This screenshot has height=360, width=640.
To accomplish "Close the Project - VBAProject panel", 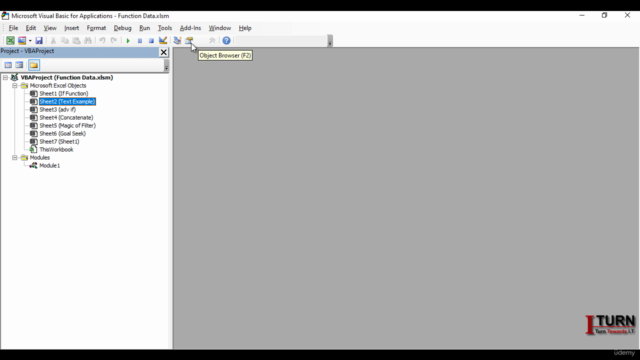I will pyautogui.click(x=164, y=52).
